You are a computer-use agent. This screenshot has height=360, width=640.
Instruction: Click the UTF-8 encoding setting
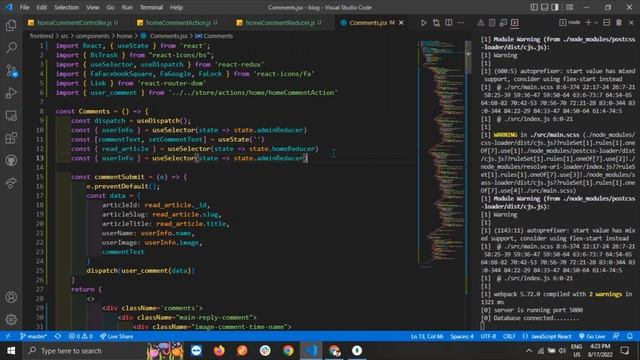488,336
